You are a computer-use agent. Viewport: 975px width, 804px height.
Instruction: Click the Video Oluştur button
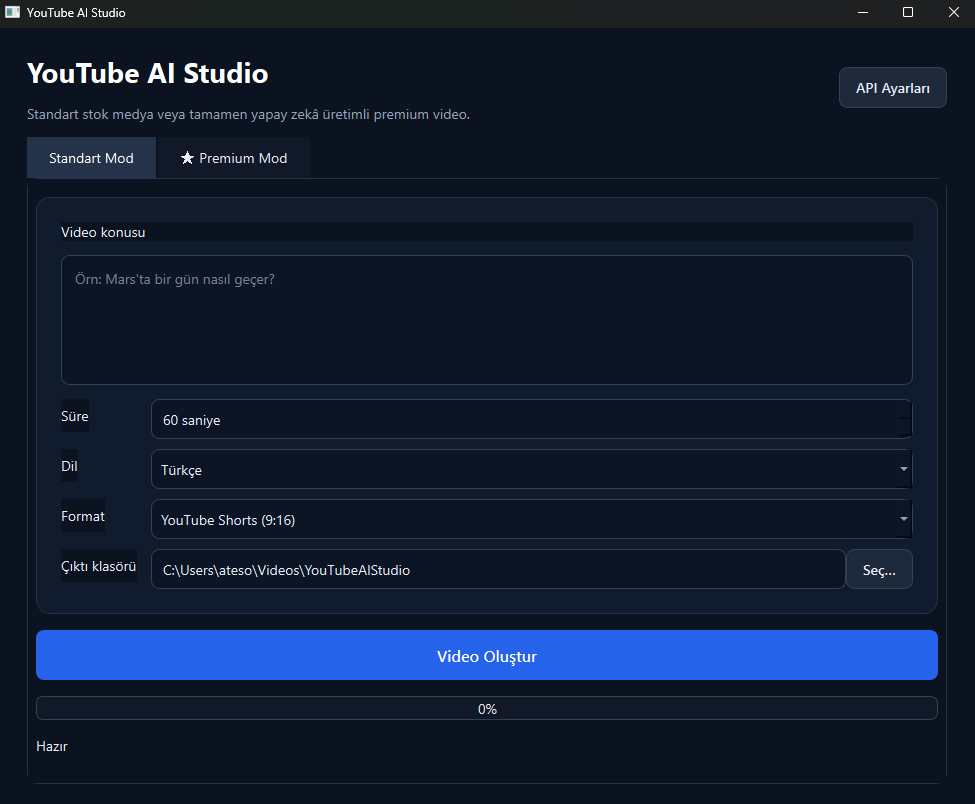click(x=486, y=655)
